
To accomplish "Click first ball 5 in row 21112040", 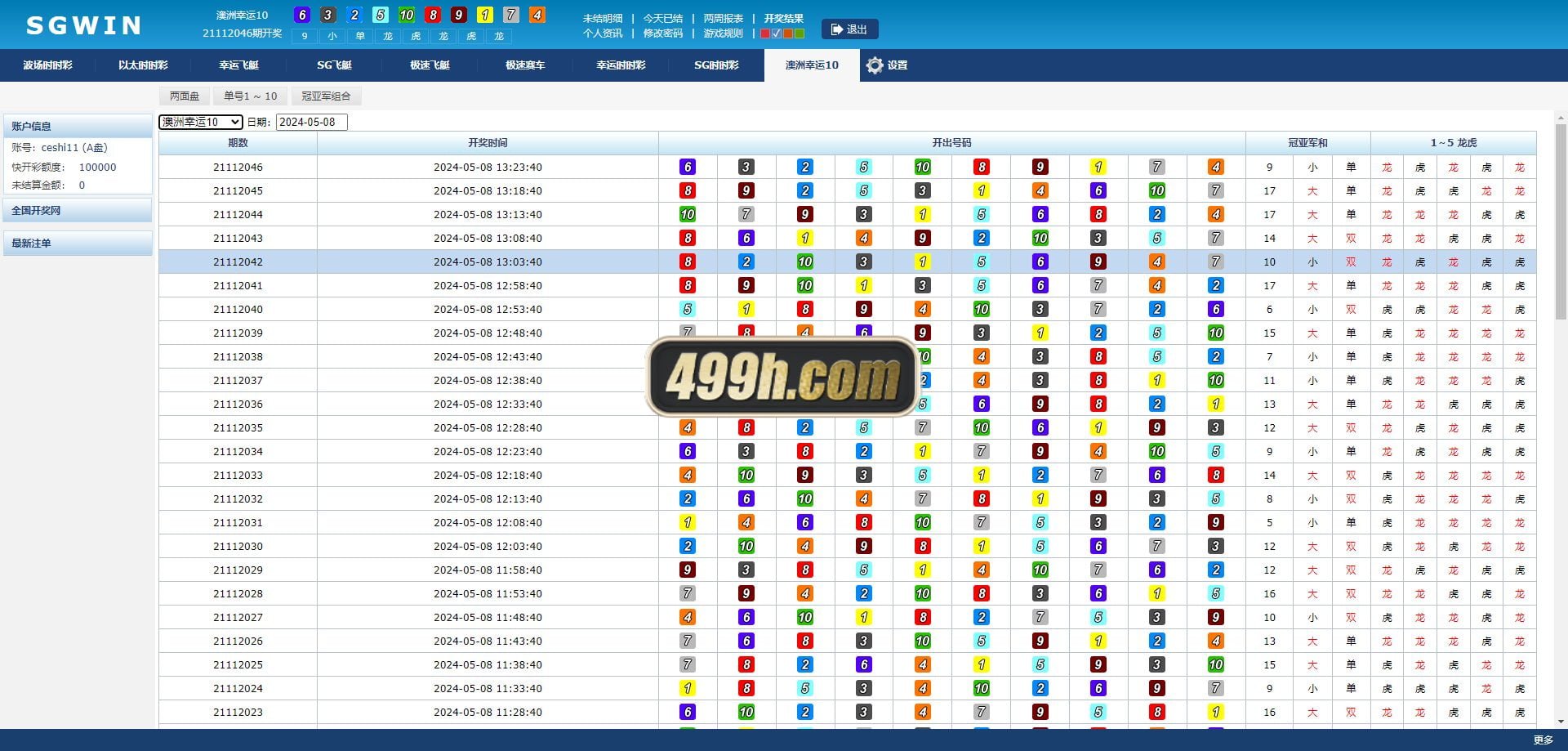I will [688, 309].
